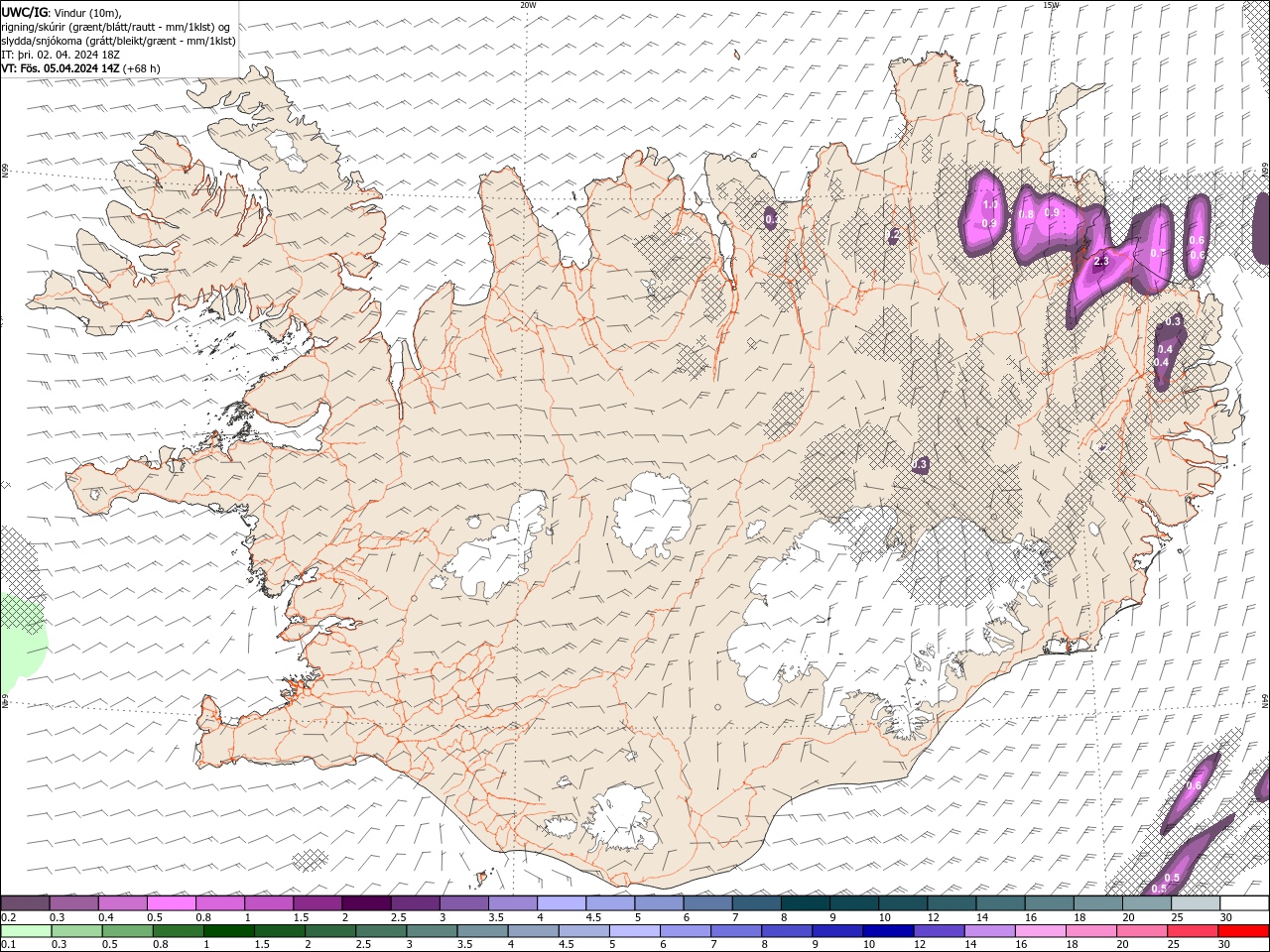Click the rain legend swatch labeled 6
The width and height of the screenshot is (1270, 952).
[x=685, y=931]
